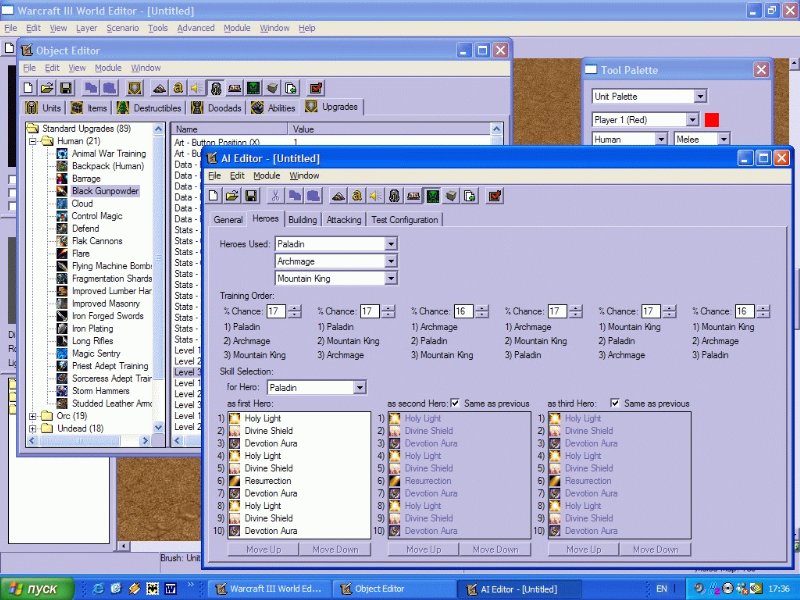The image size is (800, 600).
Task: Select Long Rifles in the upgrades tree
Action: (x=92, y=341)
